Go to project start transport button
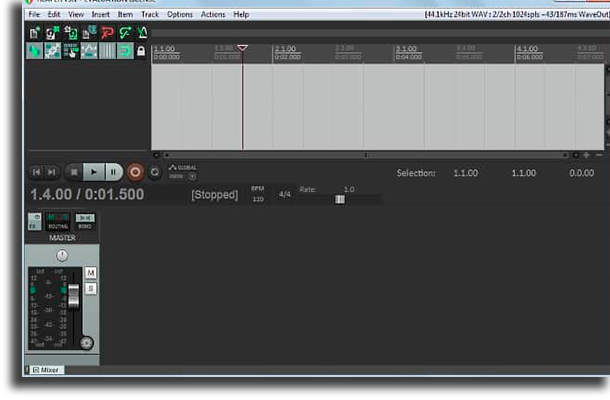 [x=37, y=172]
